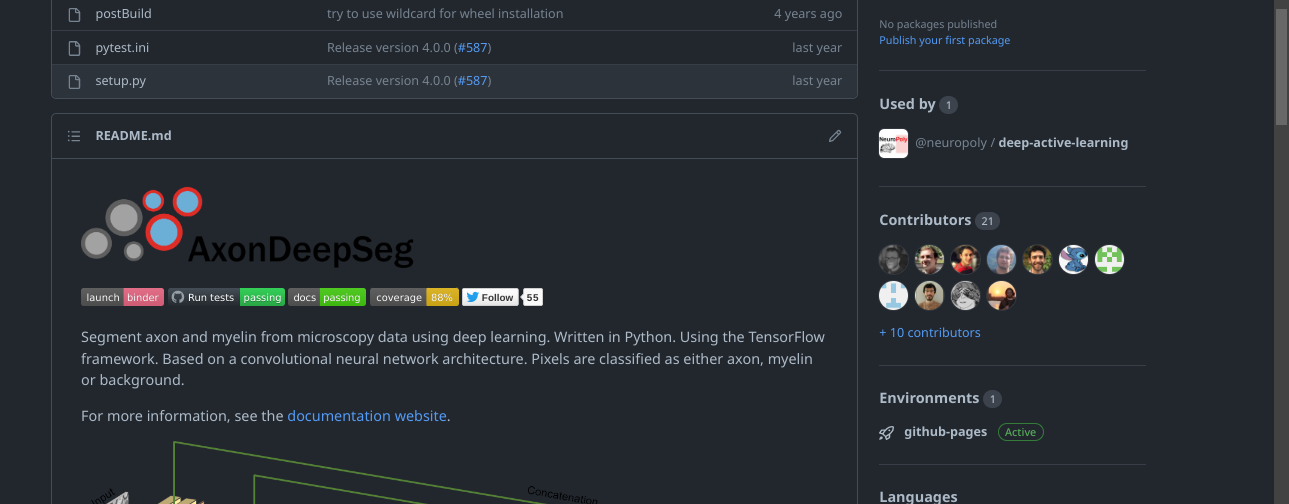Open the first contributor avatar

894,260
